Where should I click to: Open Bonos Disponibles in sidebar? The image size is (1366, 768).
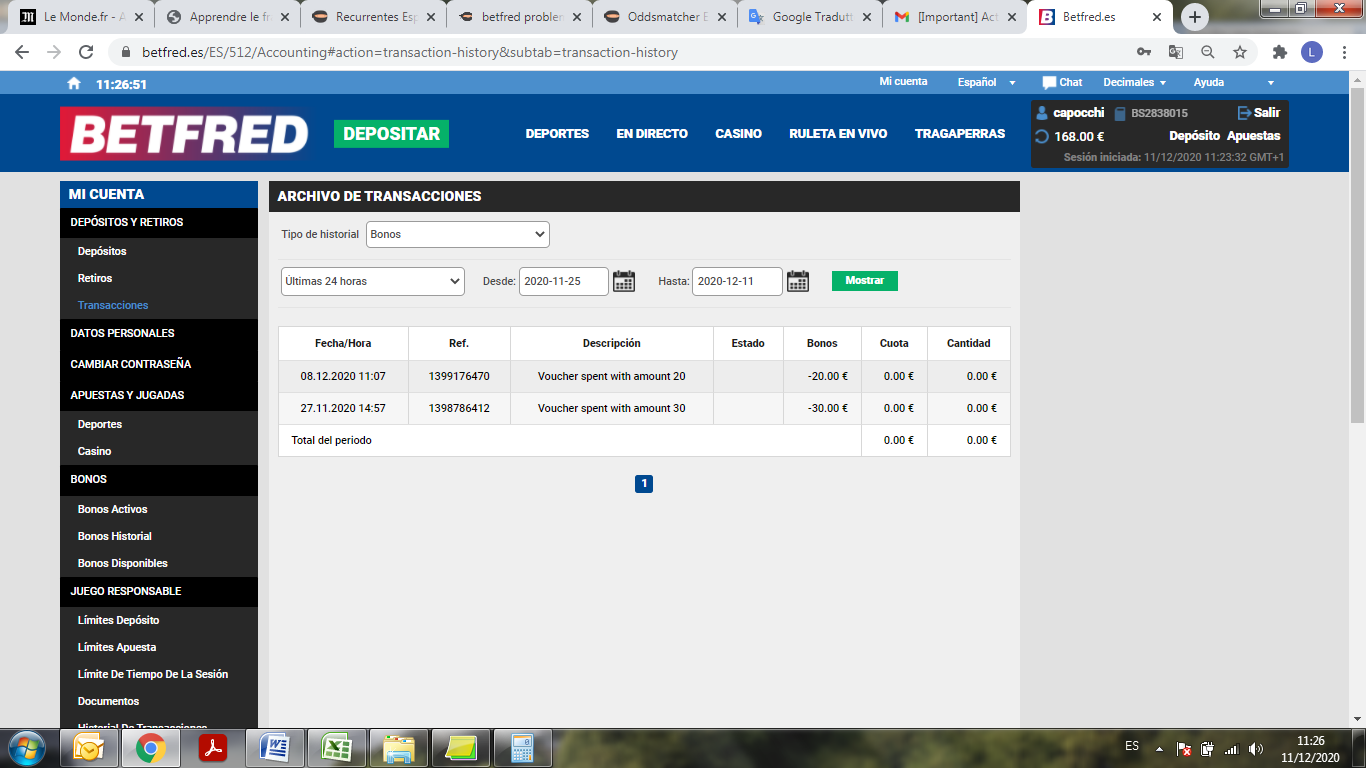tap(123, 563)
